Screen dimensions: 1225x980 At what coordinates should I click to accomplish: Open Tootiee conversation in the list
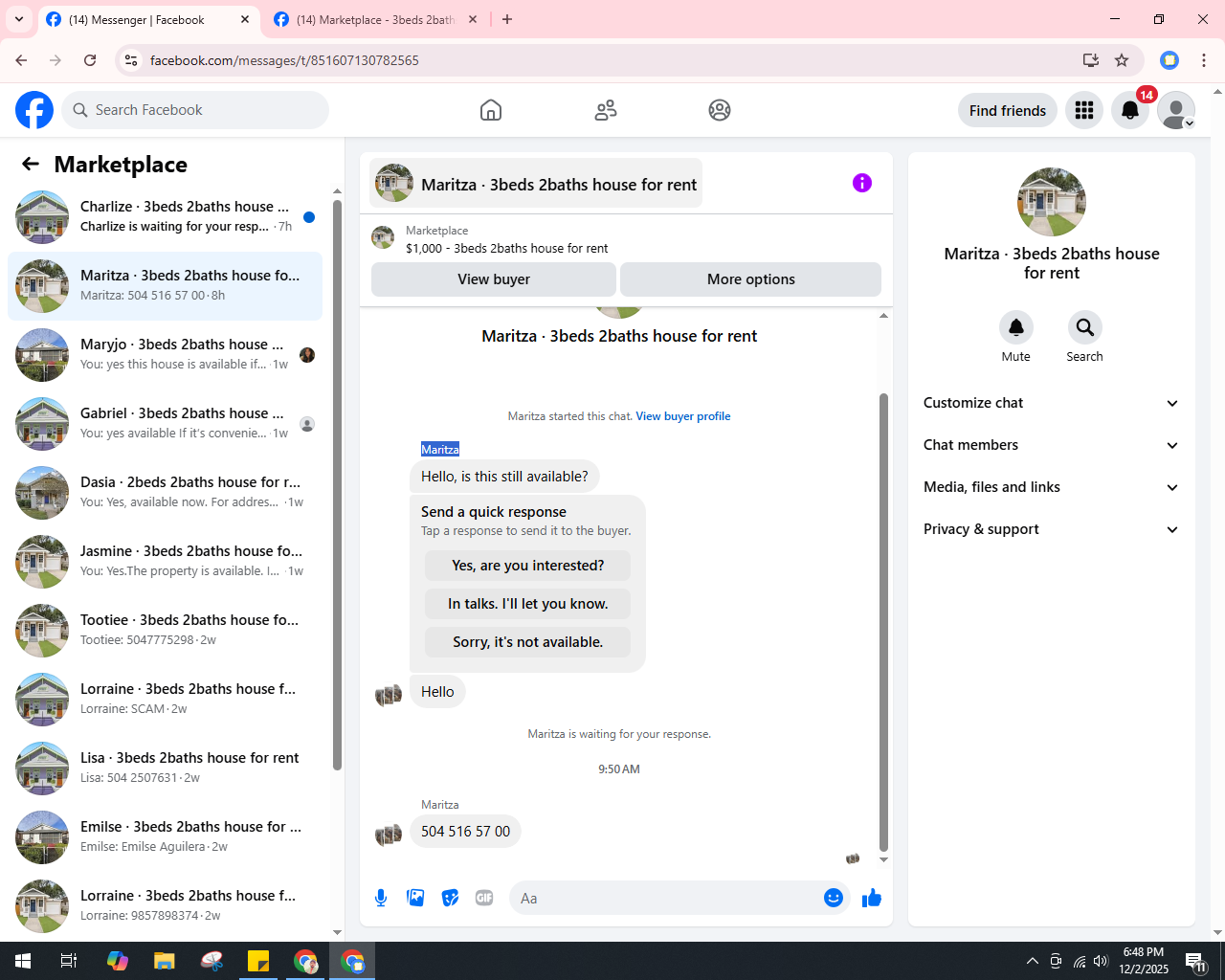point(165,631)
